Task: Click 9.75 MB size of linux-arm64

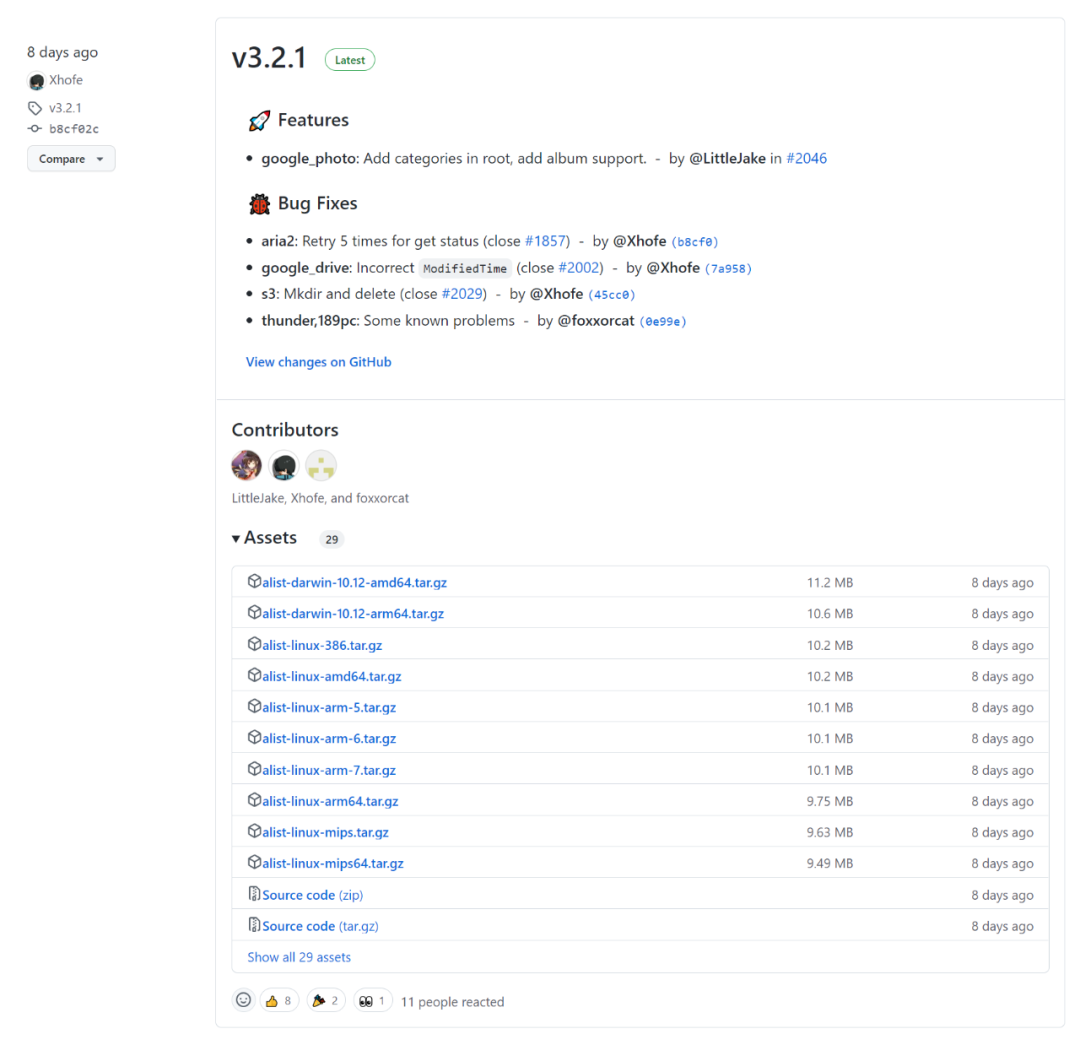Action: pos(830,801)
